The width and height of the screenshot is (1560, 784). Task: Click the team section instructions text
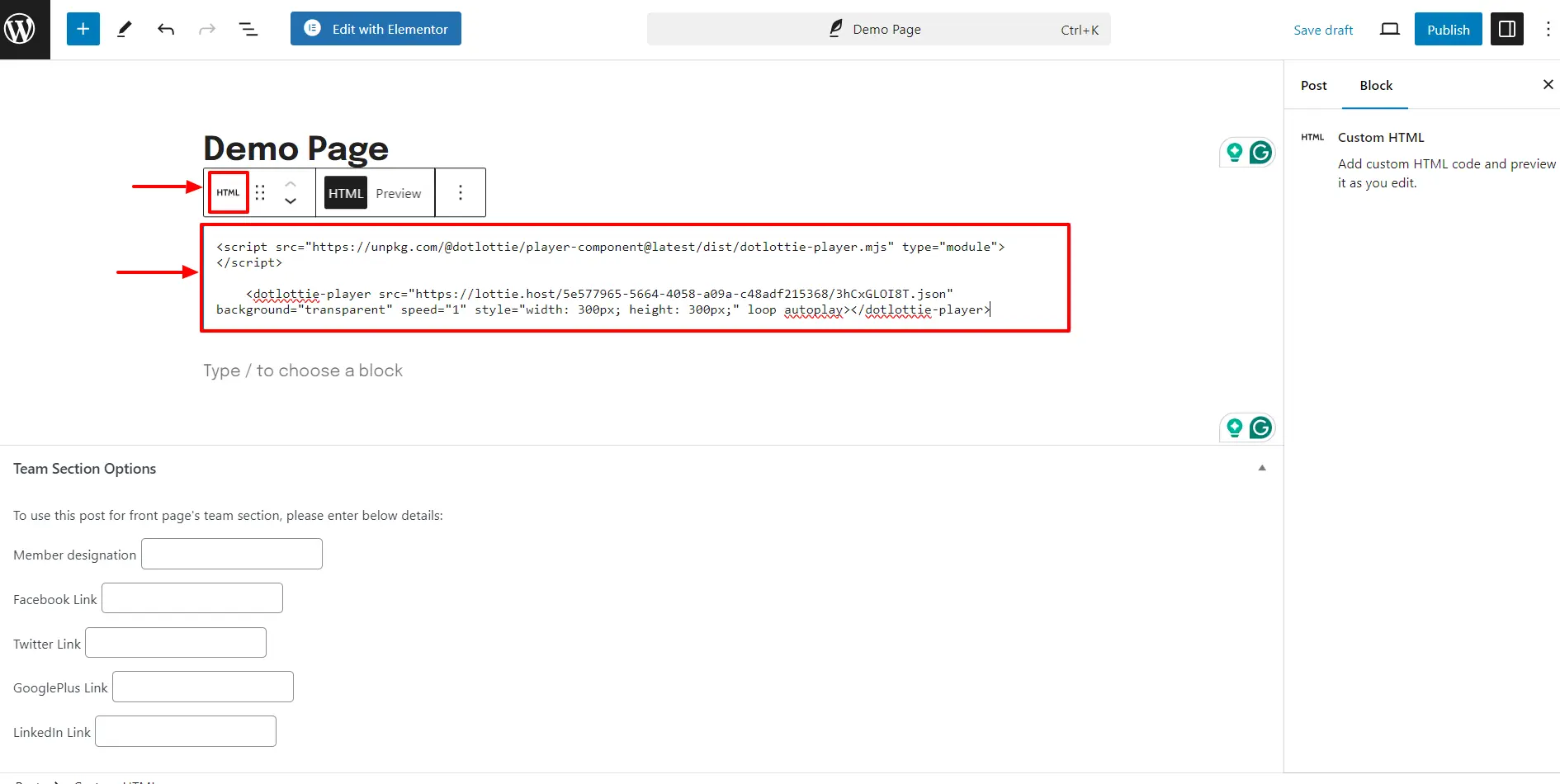click(228, 516)
